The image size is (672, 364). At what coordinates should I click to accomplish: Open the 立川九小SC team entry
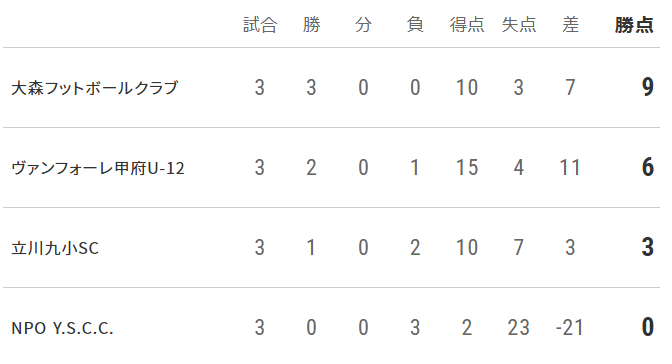55,248
